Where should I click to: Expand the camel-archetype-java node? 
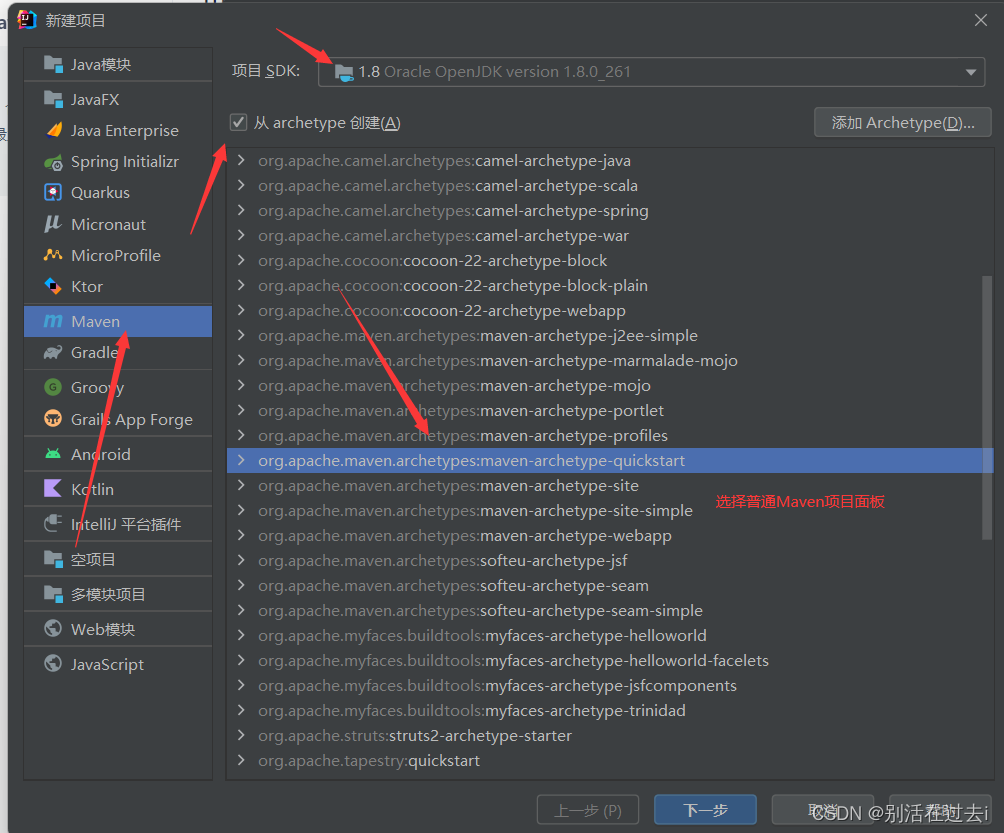tap(241, 160)
